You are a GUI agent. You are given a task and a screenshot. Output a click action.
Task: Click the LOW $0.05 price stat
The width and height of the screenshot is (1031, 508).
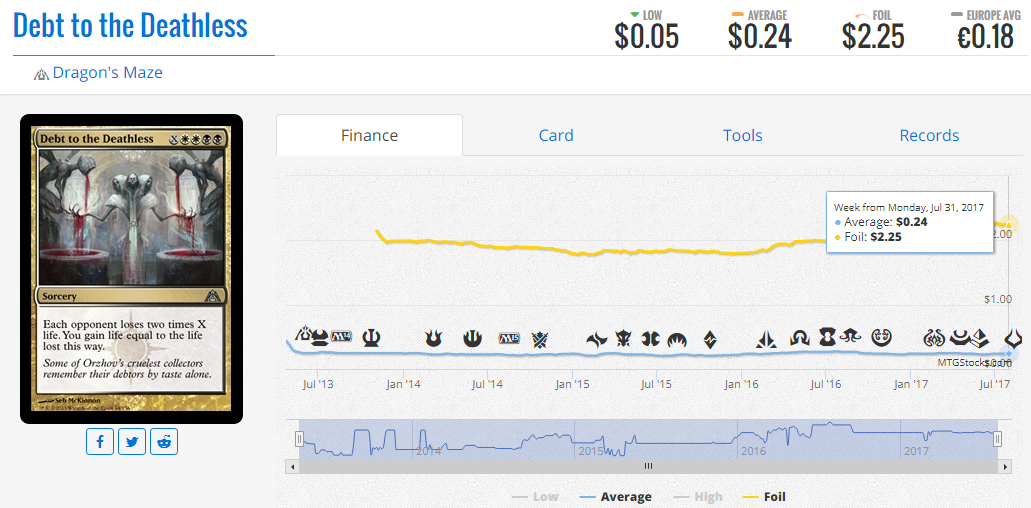click(x=646, y=31)
